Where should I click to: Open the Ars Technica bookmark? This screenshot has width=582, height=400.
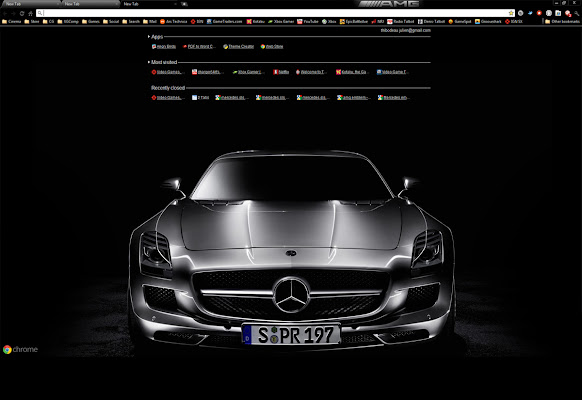coord(173,22)
